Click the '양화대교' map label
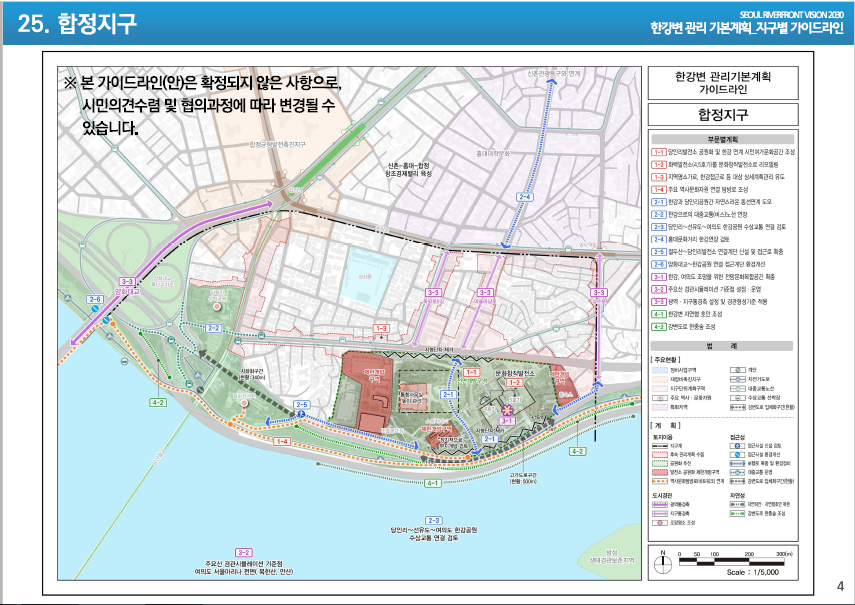Screen dimensions: 855x605 pyautogui.click(x=127, y=292)
